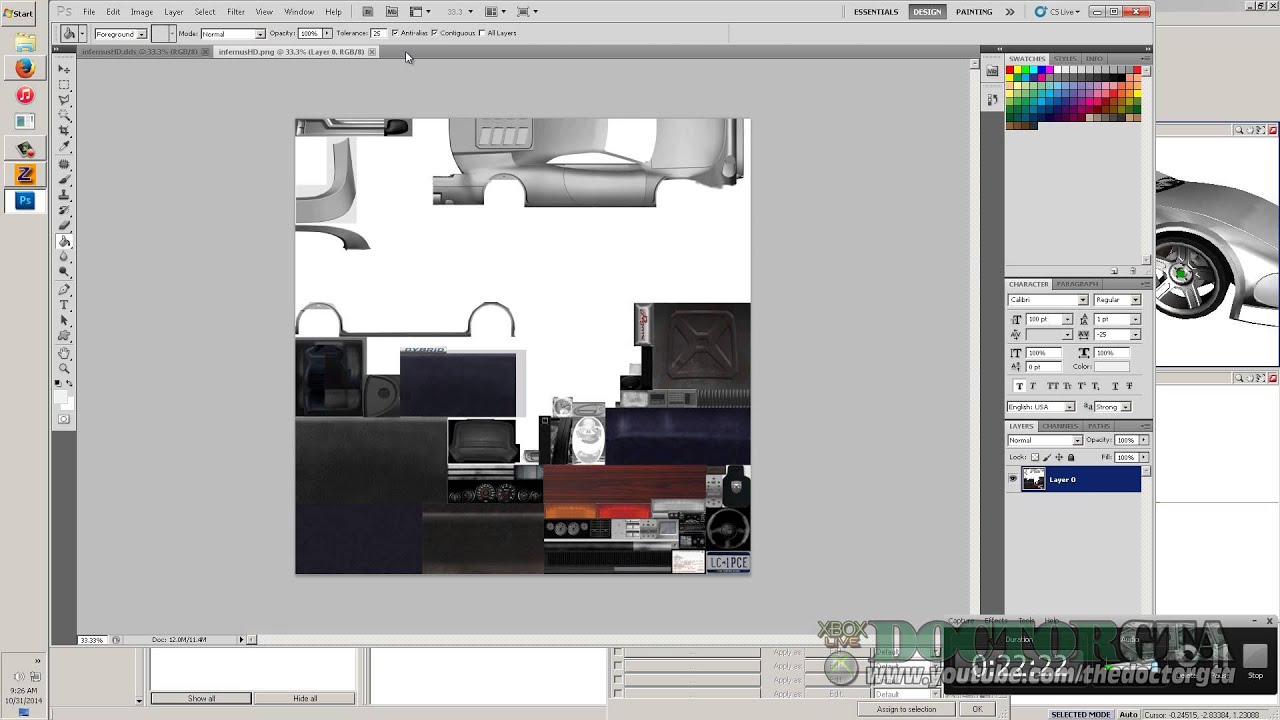Select the Rectangular Marquee tool
The width and height of the screenshot is (1280, 720).
(64, 84)
